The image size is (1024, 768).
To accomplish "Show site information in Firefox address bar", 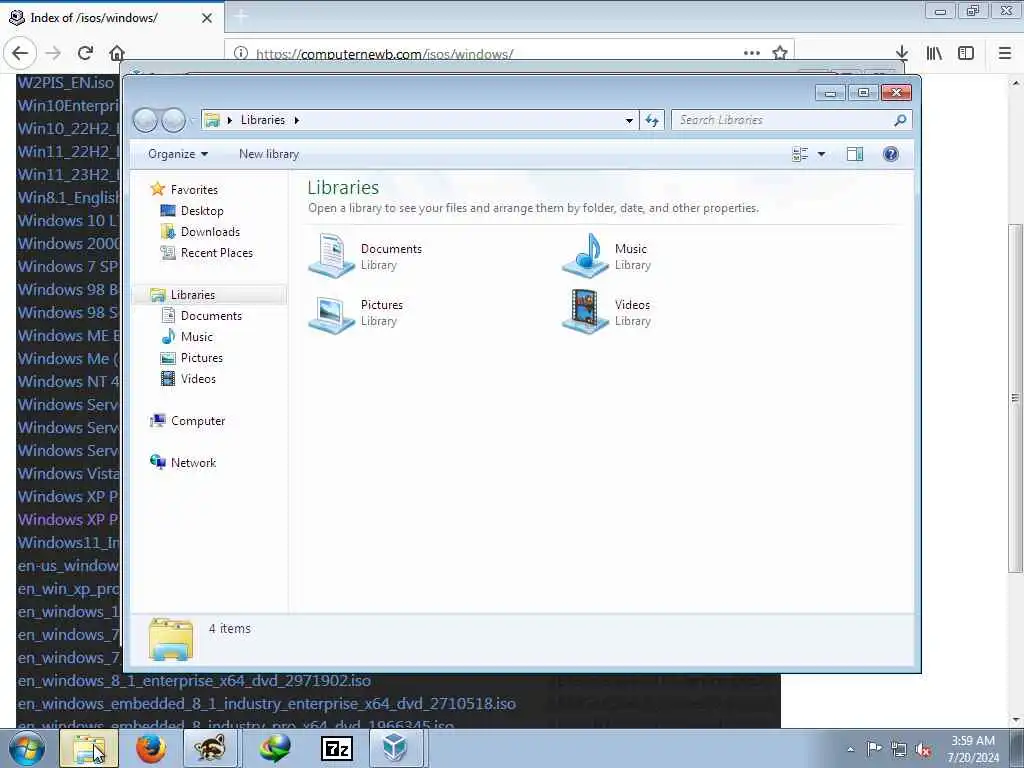I will pyautogui.click(x=241, y=53).
